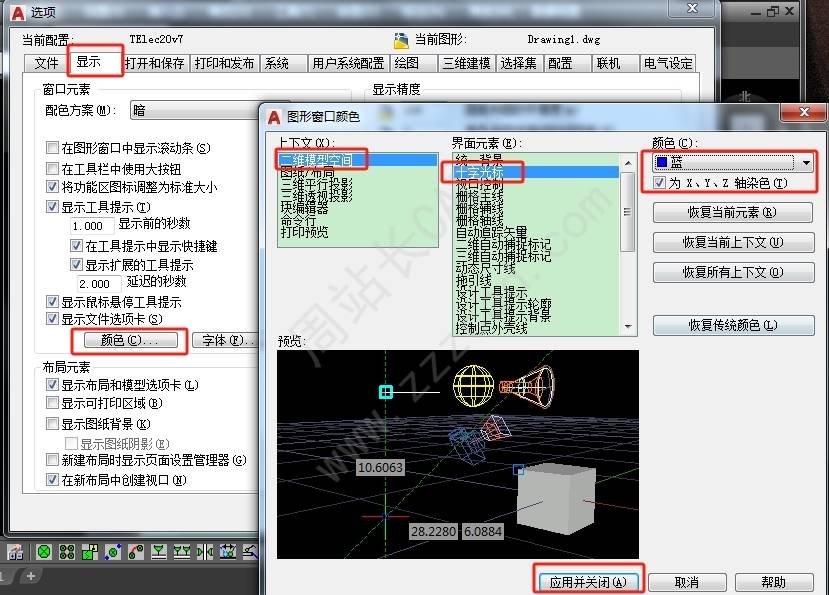Click the blue color swatch in 颜色 box

pos(662,162)
